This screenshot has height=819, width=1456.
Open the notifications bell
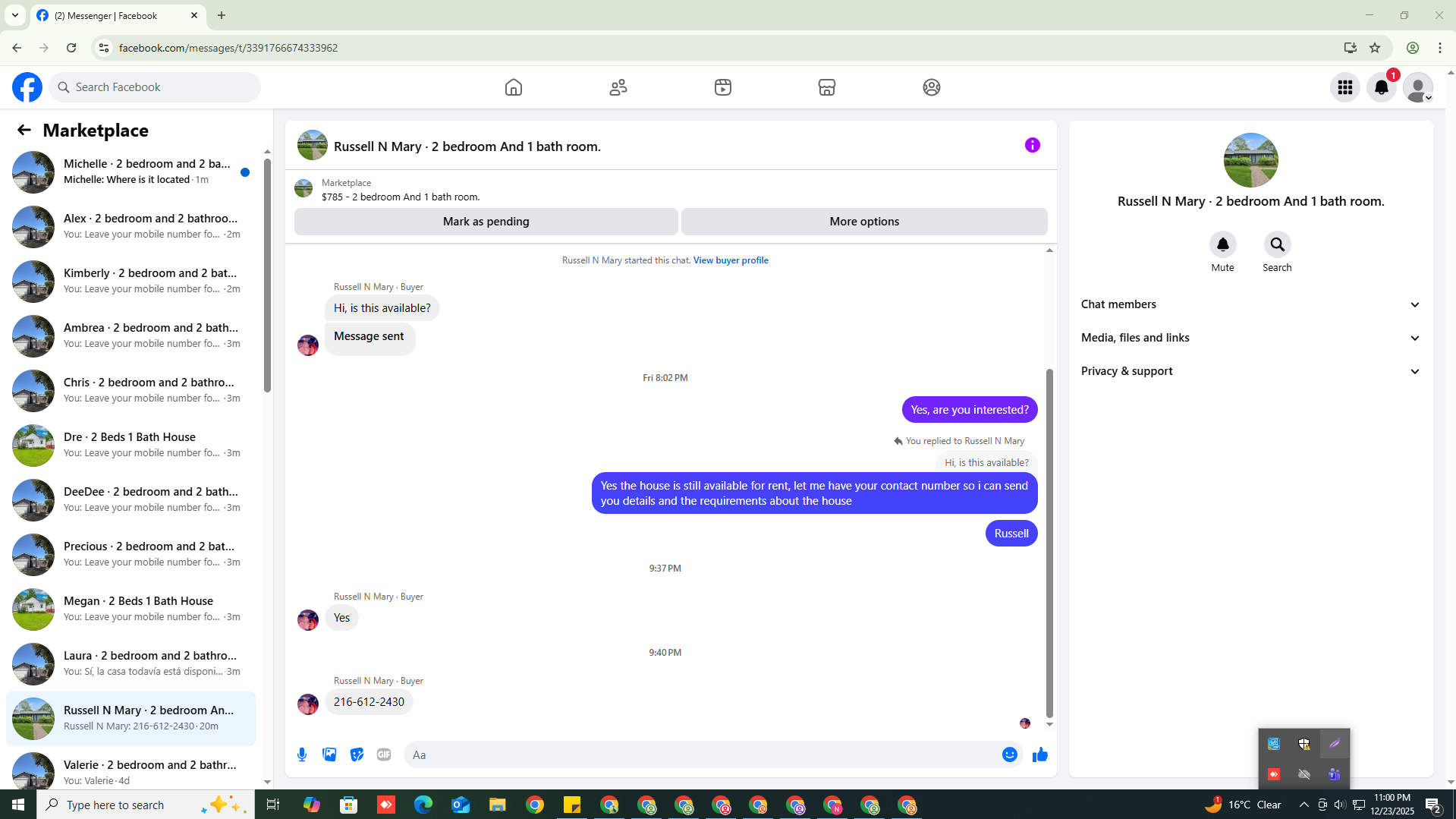point(1382,87)
